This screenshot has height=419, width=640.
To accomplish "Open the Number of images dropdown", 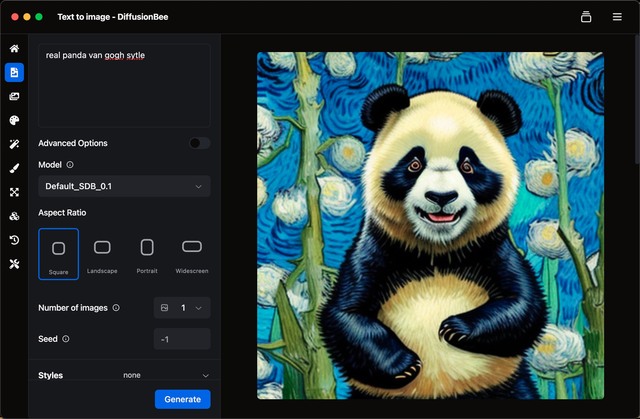I will (x=182, y=308).
